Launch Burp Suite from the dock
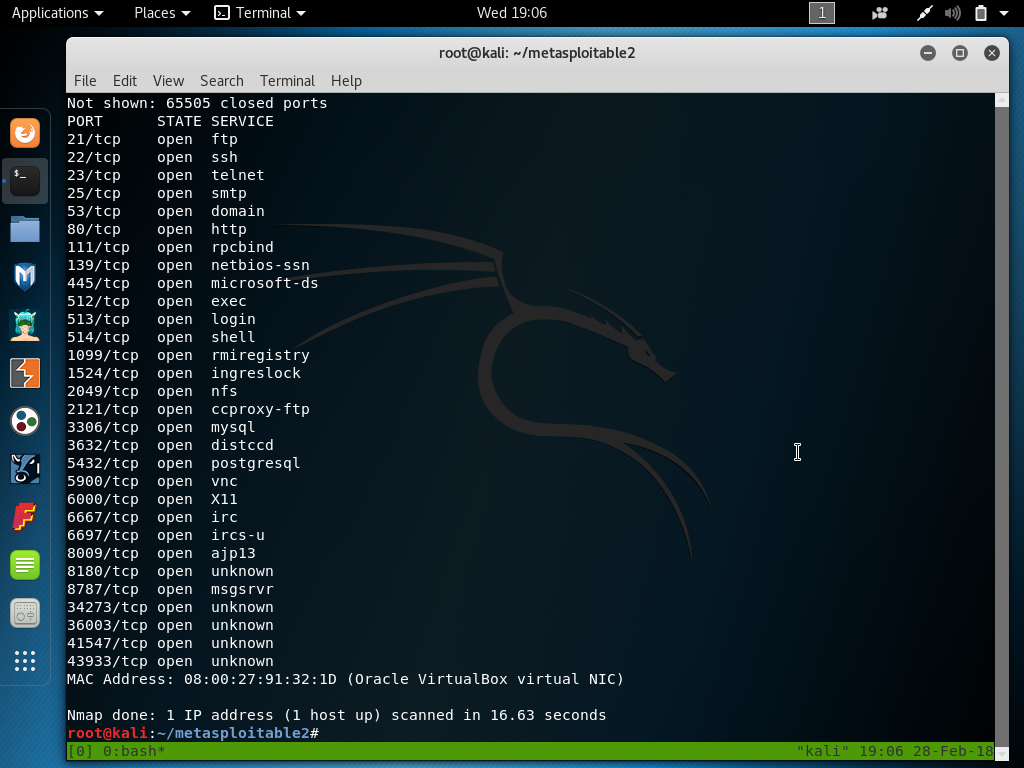The width and height of the screenshot is (1024, 768). pos(25,373)
